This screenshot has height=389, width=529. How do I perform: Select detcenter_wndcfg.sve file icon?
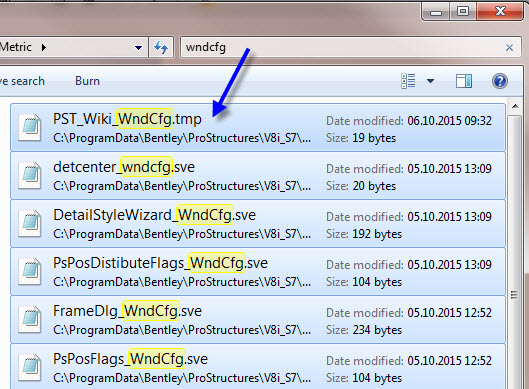click(30, 176)
